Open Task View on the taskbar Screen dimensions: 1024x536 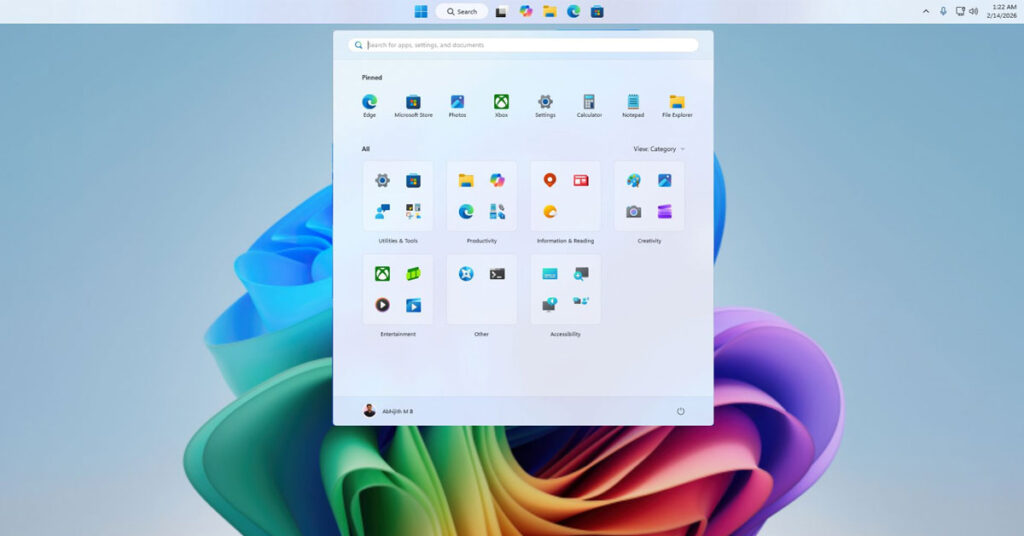(x=502, y=12)
